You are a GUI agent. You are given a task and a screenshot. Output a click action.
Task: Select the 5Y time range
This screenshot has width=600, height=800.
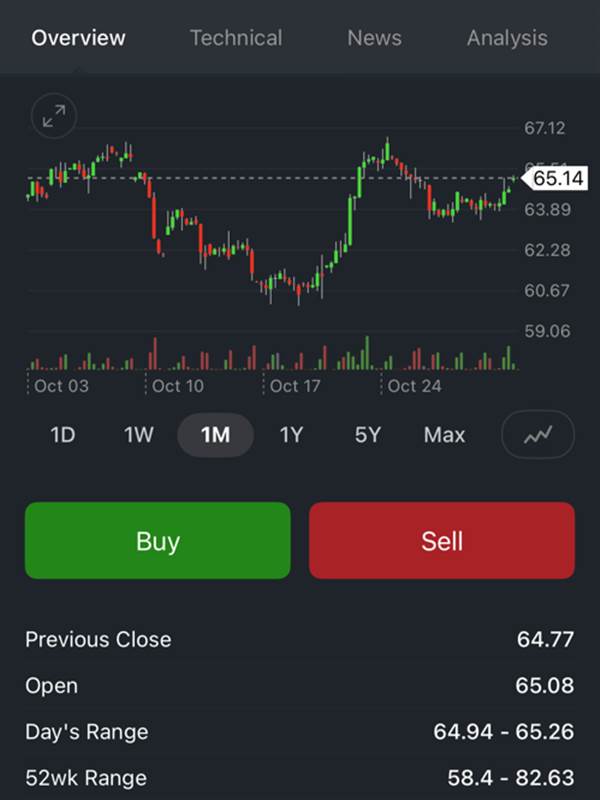368,435
